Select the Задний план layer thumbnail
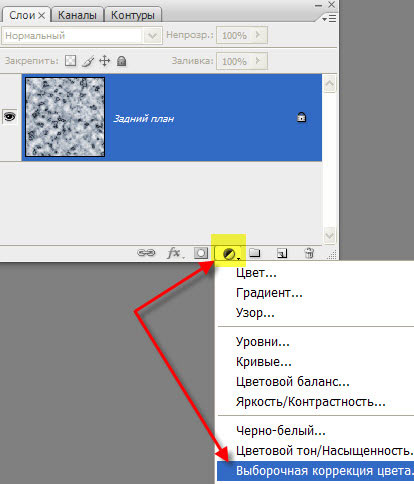 (65, 117)
